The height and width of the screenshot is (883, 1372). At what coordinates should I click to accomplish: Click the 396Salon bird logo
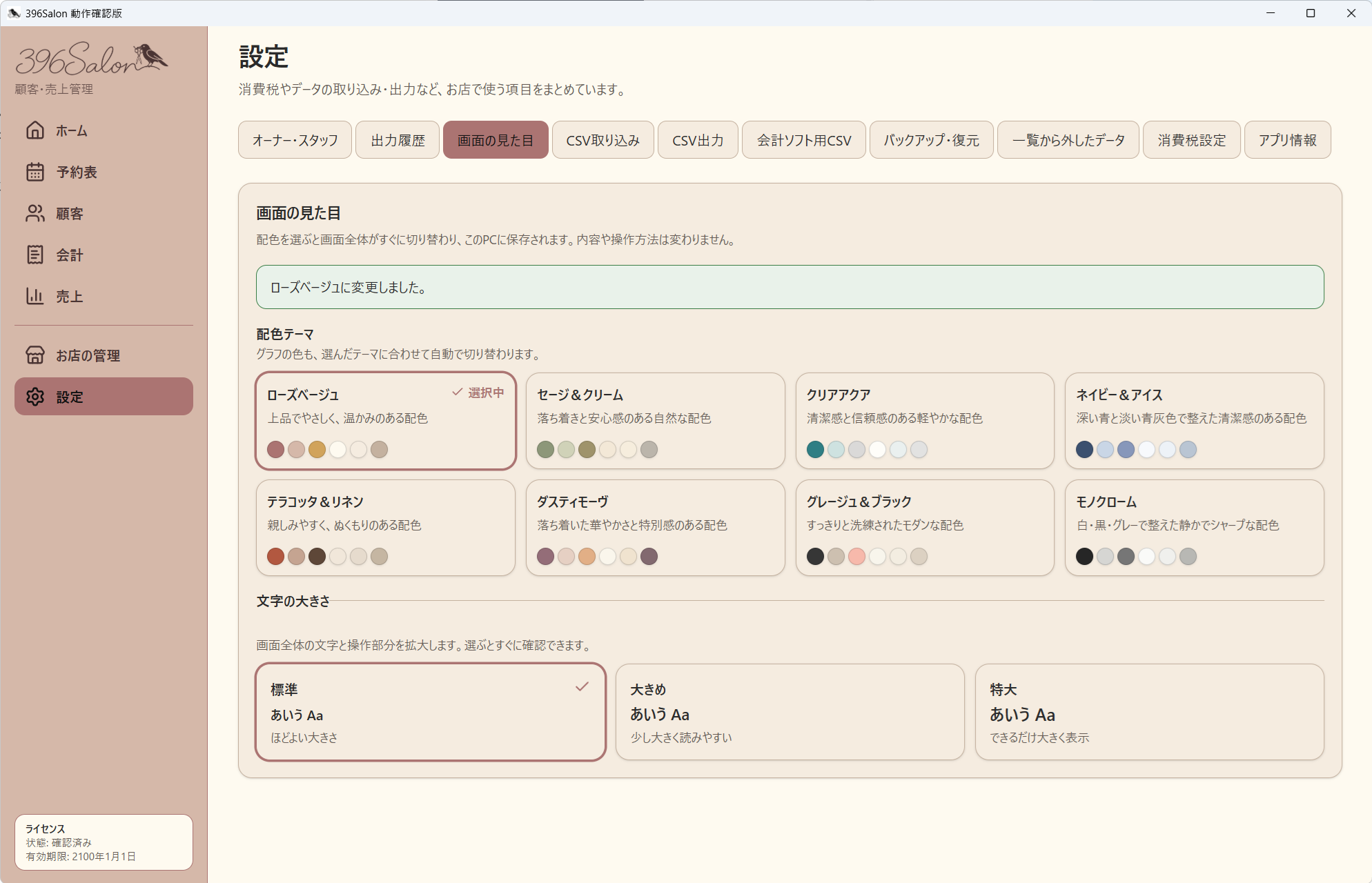[92, 59]
